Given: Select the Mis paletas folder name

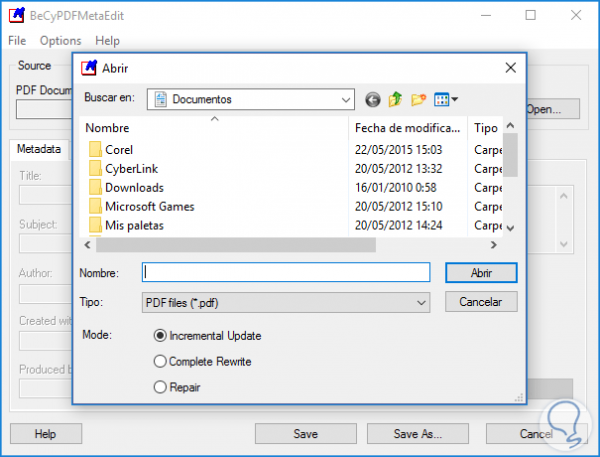Looking at the screenshot, I should (134, 225).
